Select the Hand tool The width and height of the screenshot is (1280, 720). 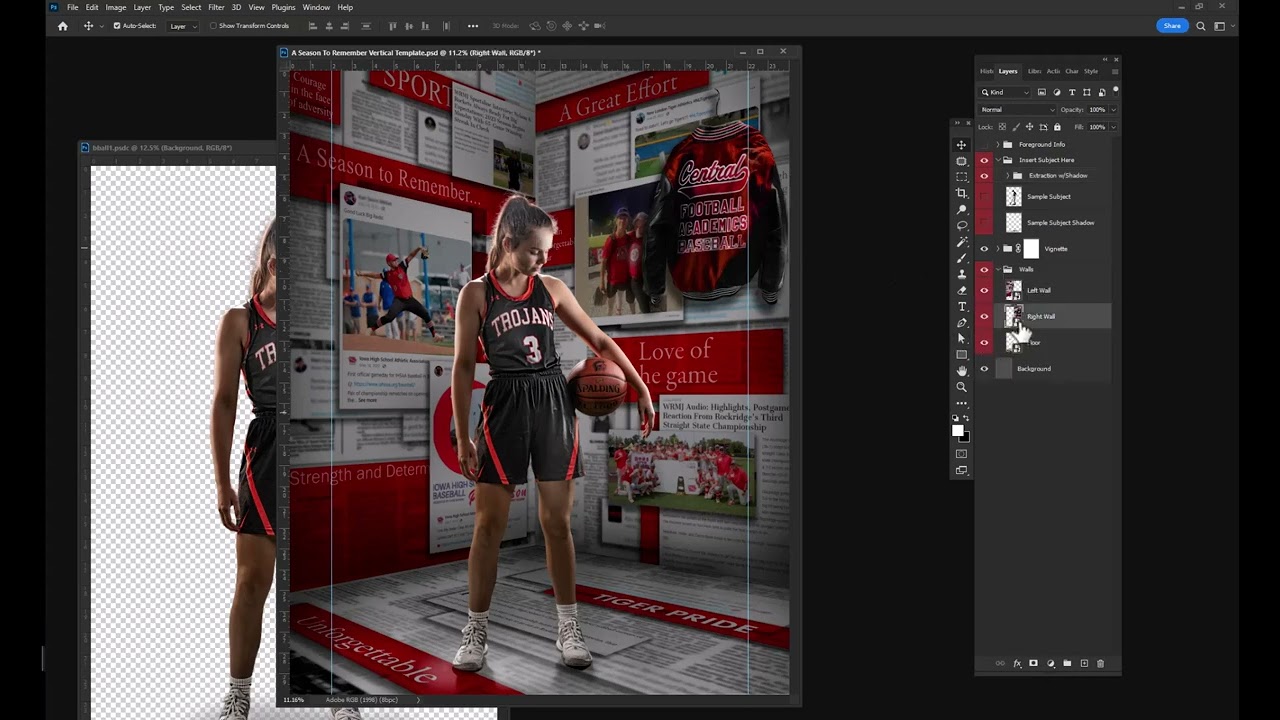tap(961, 370)
